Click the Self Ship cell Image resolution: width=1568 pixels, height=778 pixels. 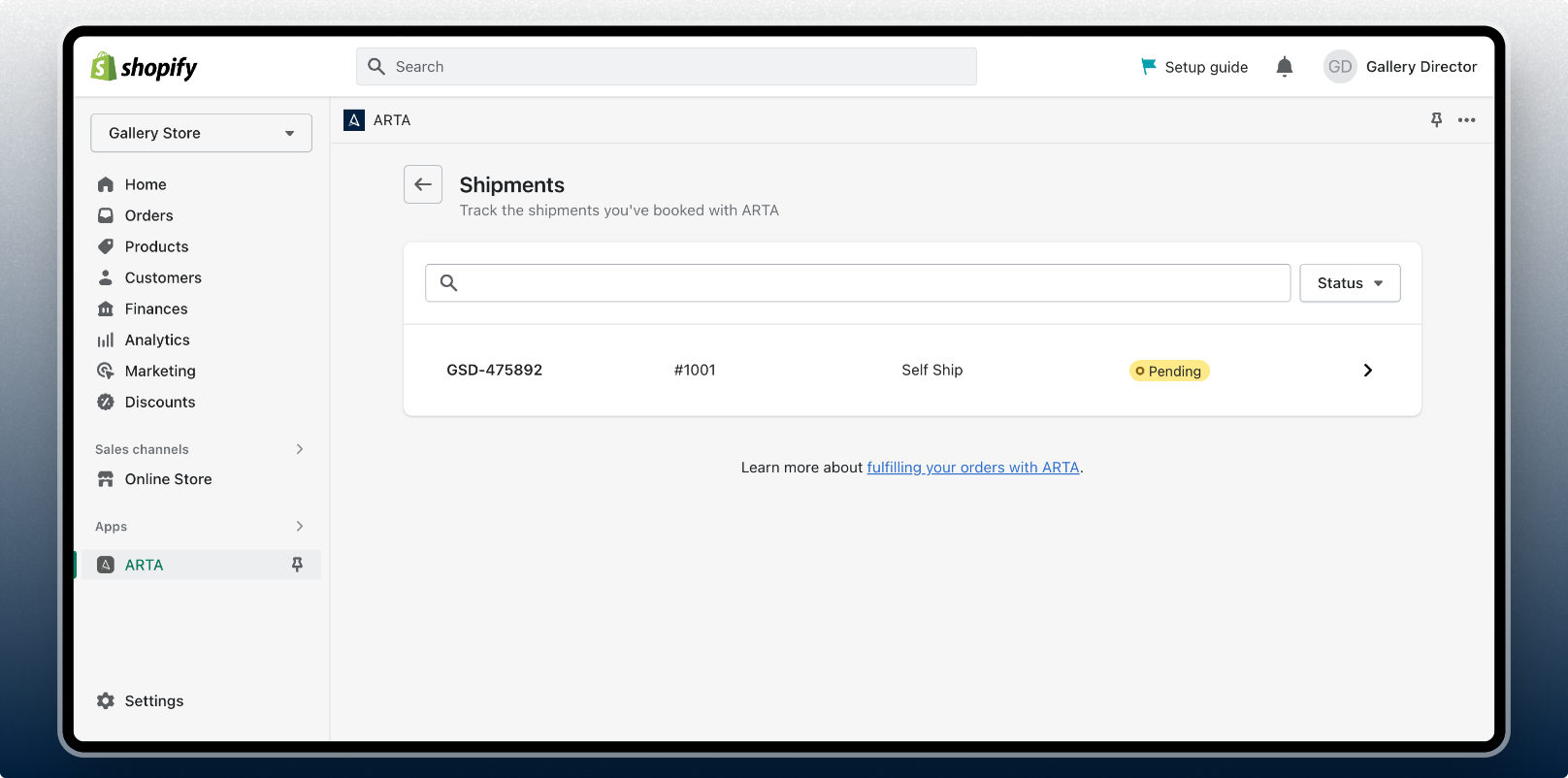932,370
